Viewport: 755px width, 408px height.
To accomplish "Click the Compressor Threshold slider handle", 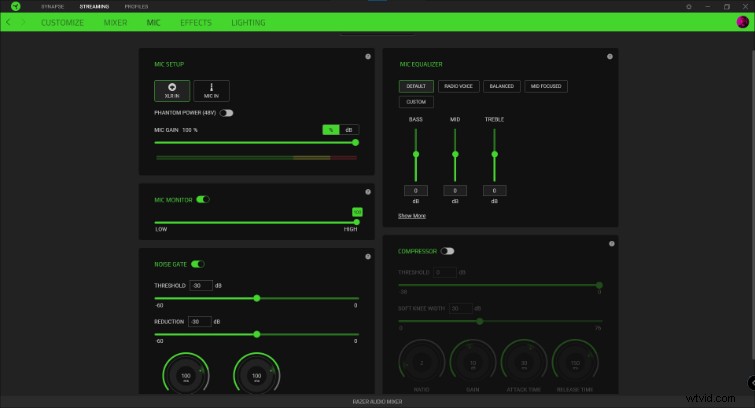I will pyautogui.click(x=599, y=285).
